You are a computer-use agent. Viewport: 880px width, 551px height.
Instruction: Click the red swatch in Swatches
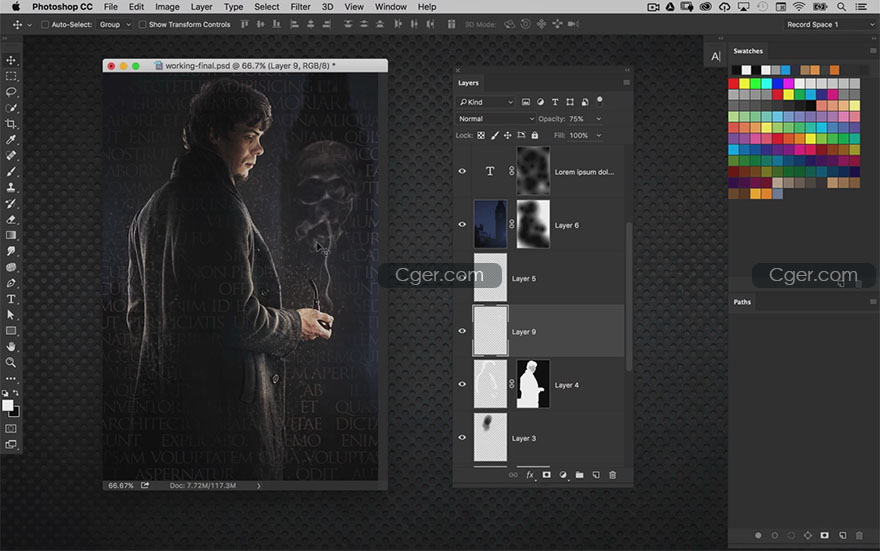pyautogui.click(x=734, y=84)
